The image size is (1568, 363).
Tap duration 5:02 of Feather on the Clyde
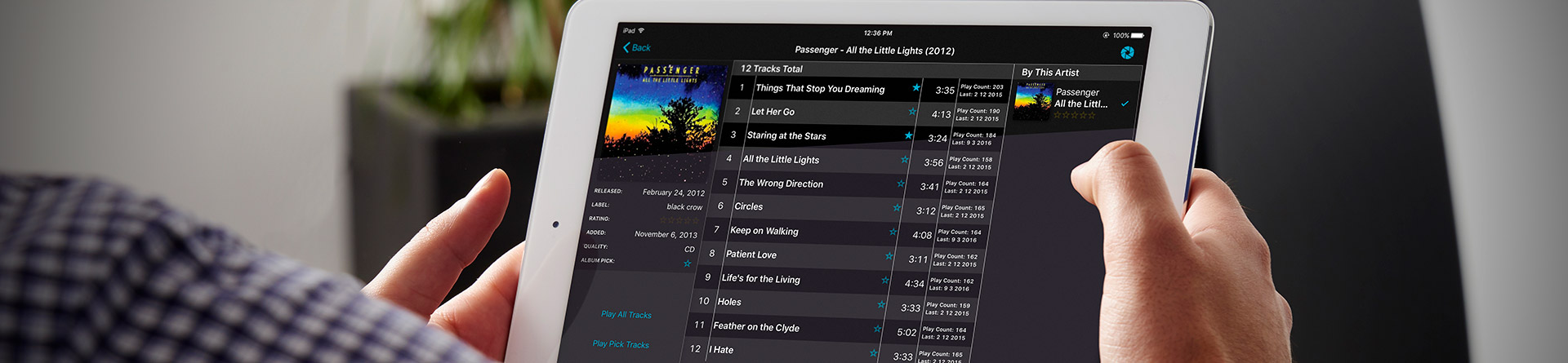[x=906, y=333]
